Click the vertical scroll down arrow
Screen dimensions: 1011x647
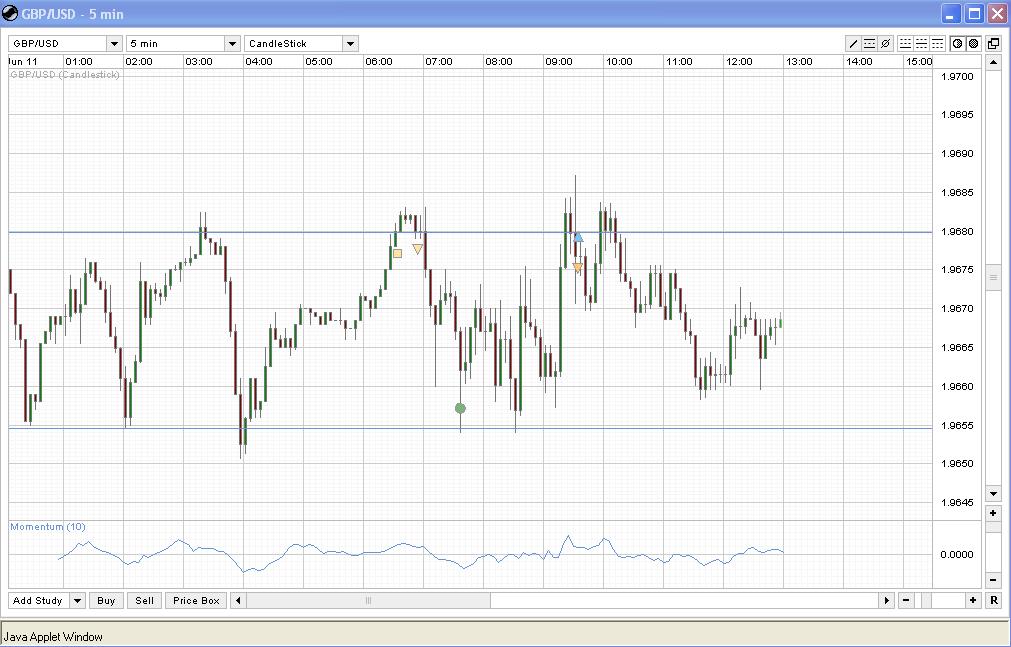tap(994, 495)
